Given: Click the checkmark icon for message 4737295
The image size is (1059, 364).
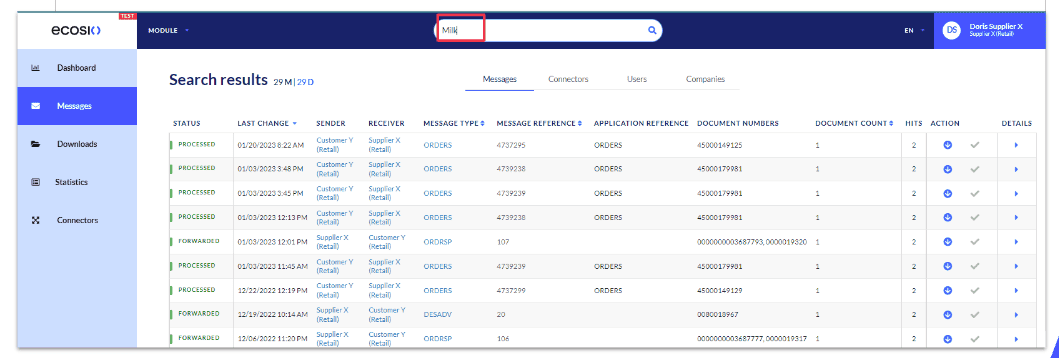Looking at the screenshot, I should click(x=974, y=145).
